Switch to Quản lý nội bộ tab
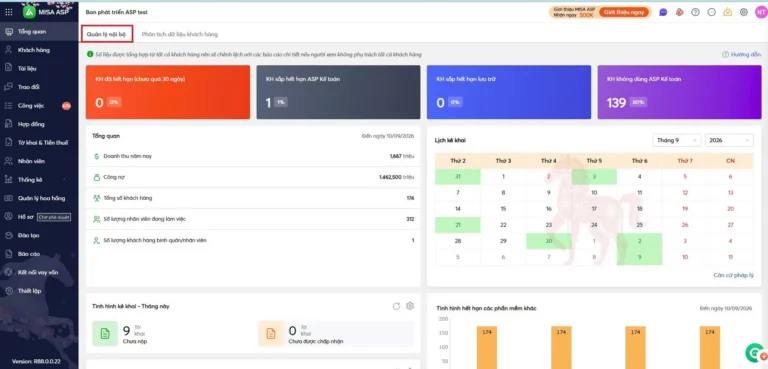Image resolution: width=768 pixels, height=369 pixels. click(x=107, y=34)
